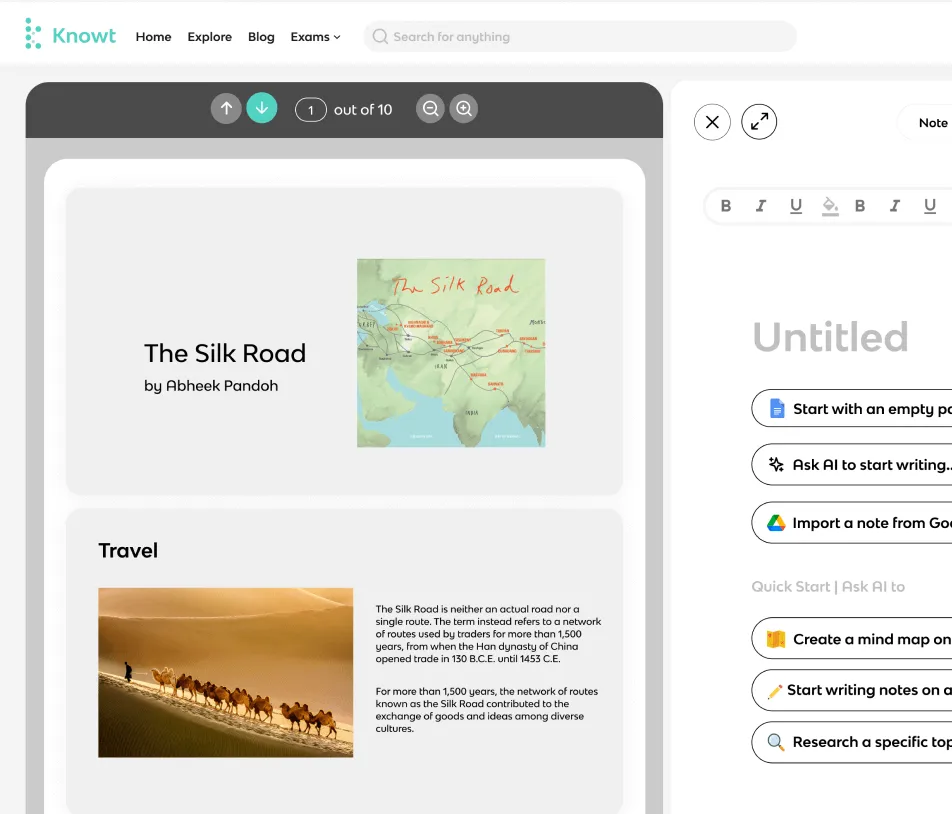Go to the previous page with the up arrow

point(226,109)
